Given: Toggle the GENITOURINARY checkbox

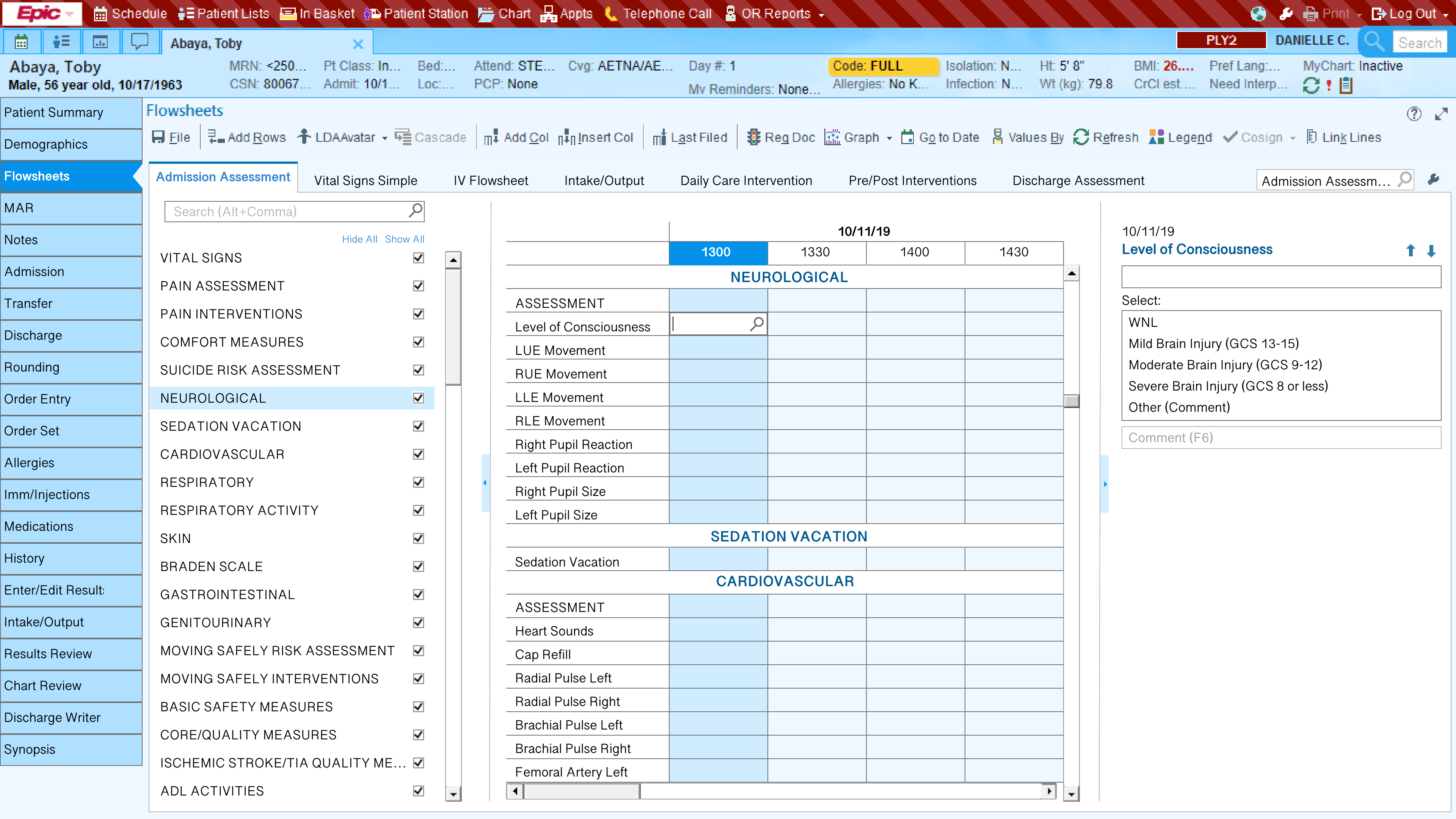Looking at the screenshot, I should click(418, 622).
